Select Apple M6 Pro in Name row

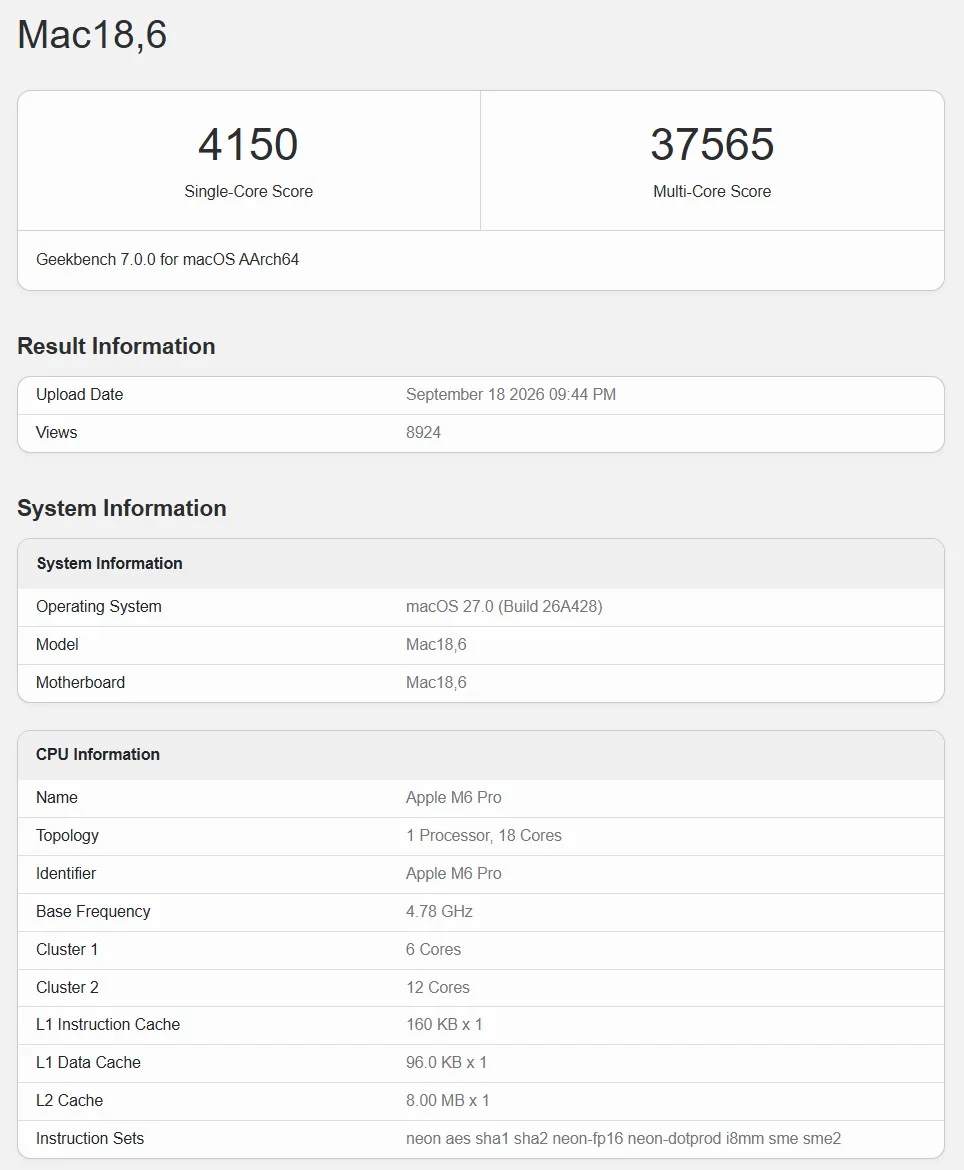click(x=454, y=798)
